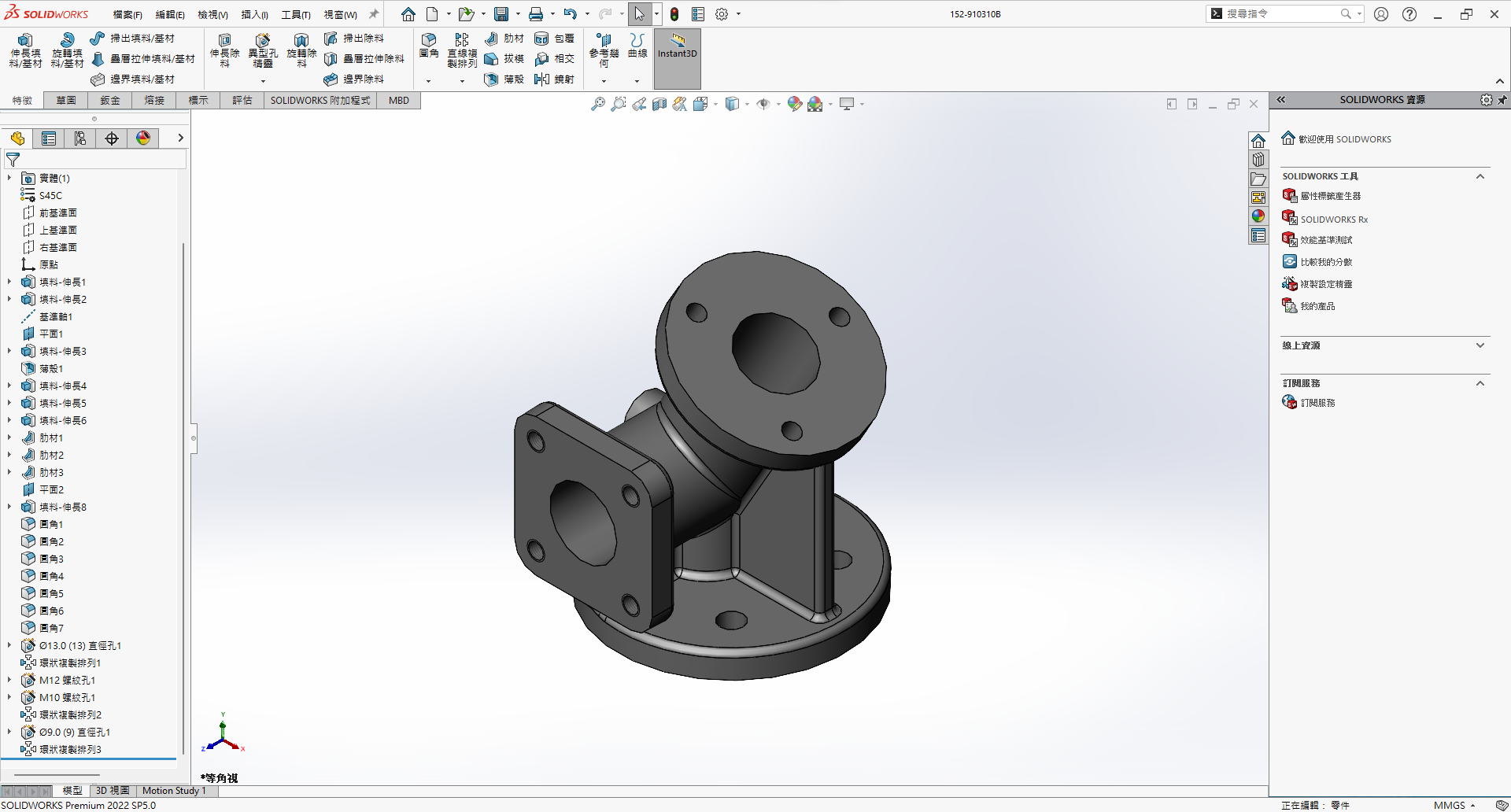Collapse the SOLIDWORKS 工具 section
Screen dimensions: 1511x812
click(x=1480, y=176)
